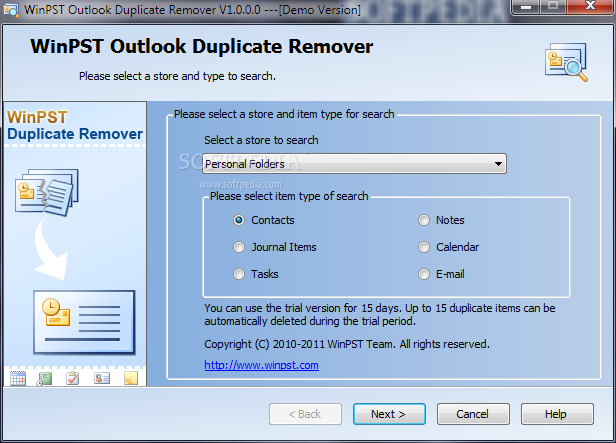The image size is (616, 443).
Task: Click the 'Select a store to search' label
Action: 261,140
